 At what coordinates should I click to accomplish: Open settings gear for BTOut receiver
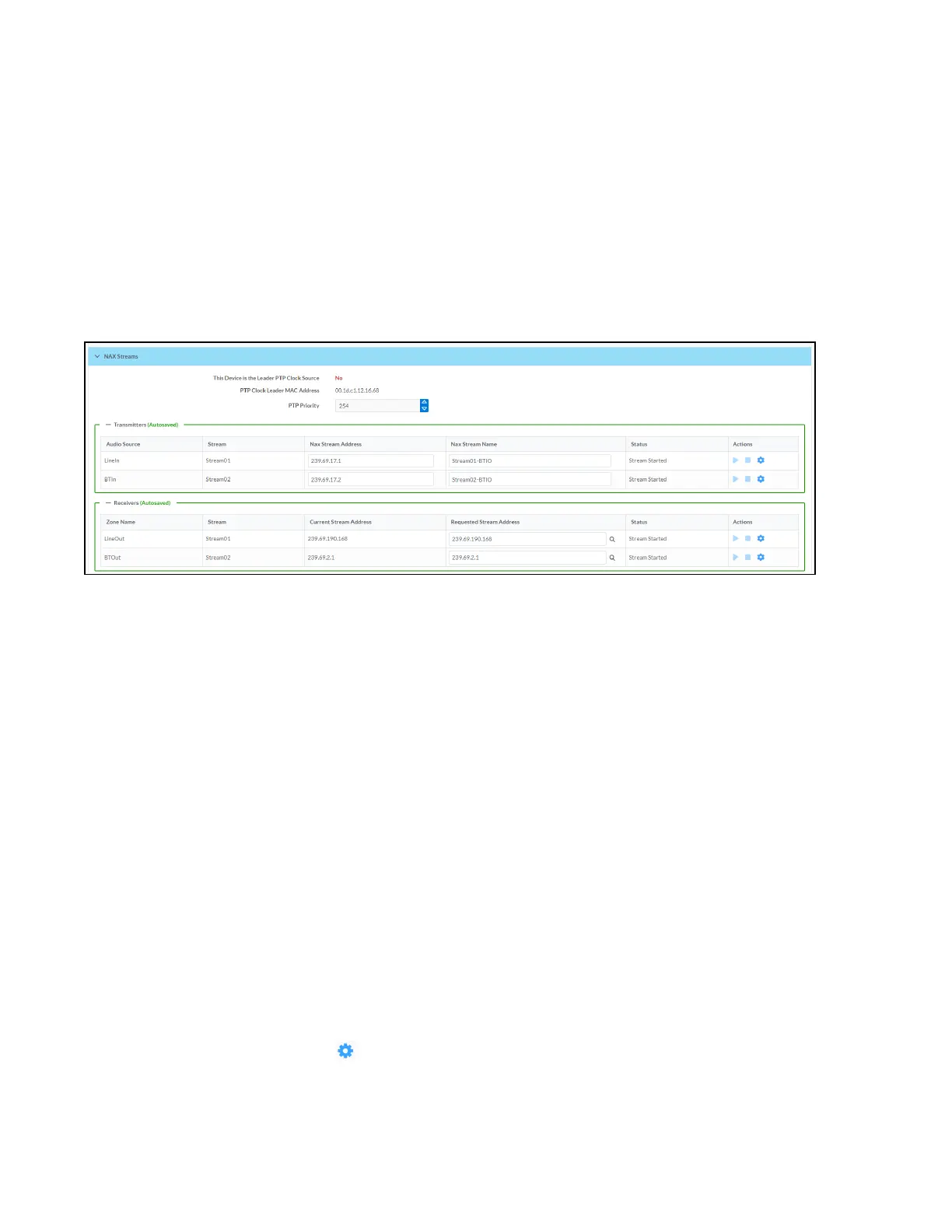click(x=761, y=557)
